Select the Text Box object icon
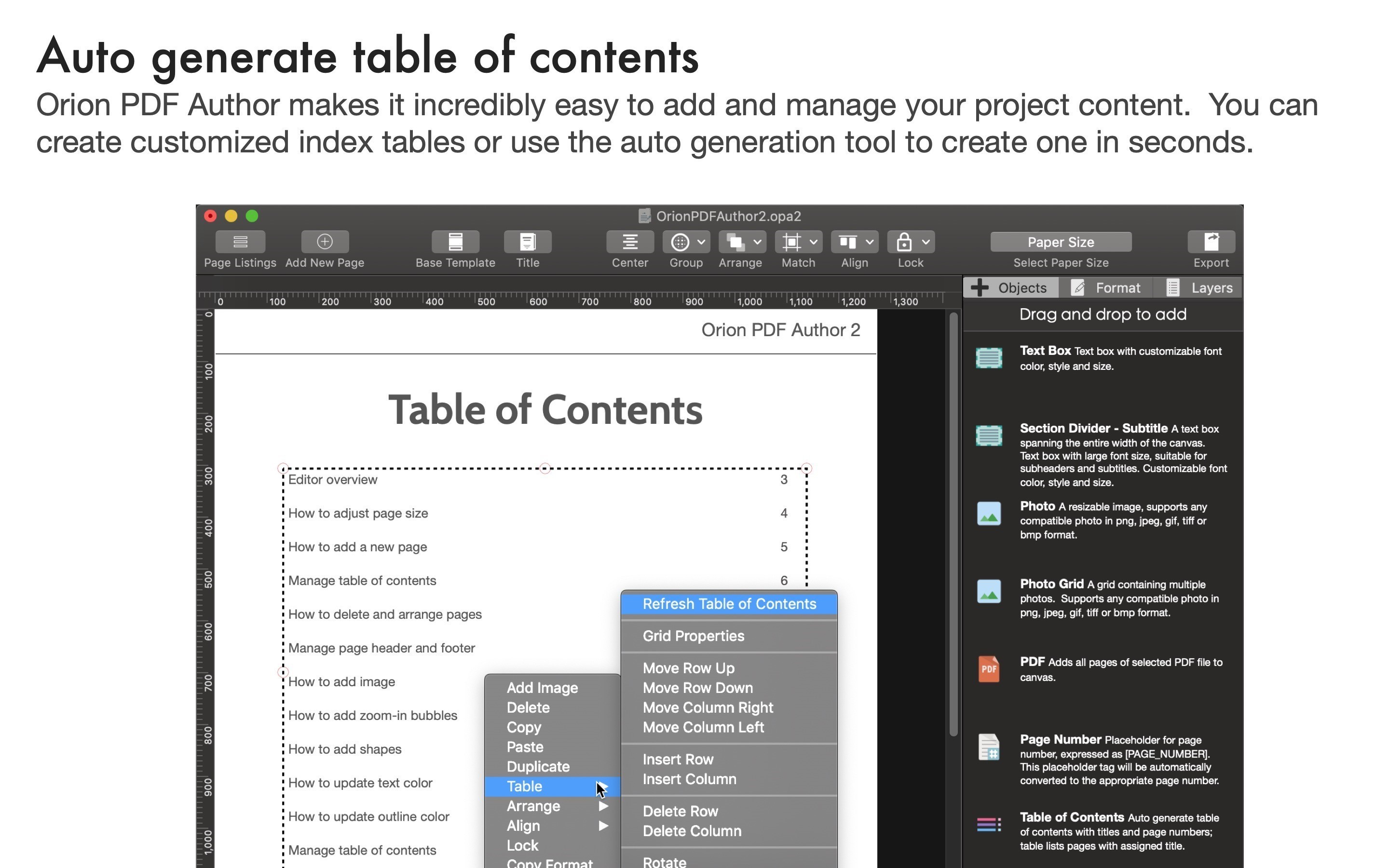 click(x=988, y=358)
